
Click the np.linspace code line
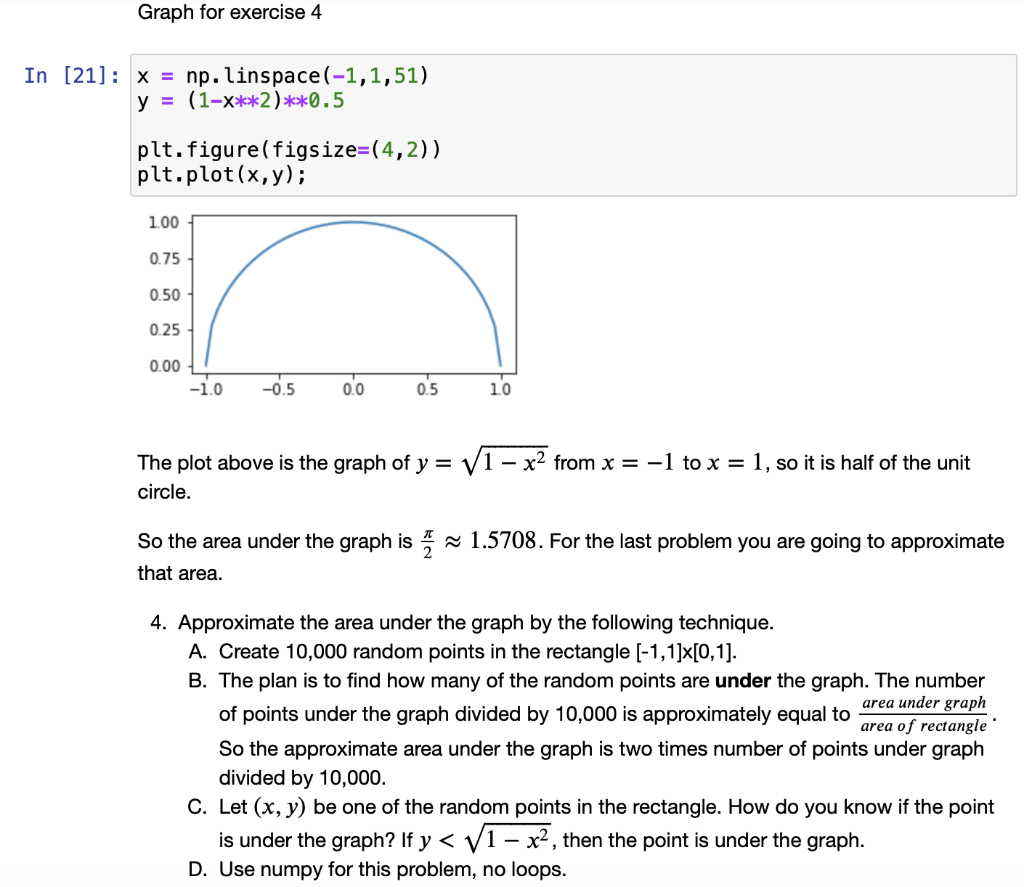point(280,74)
